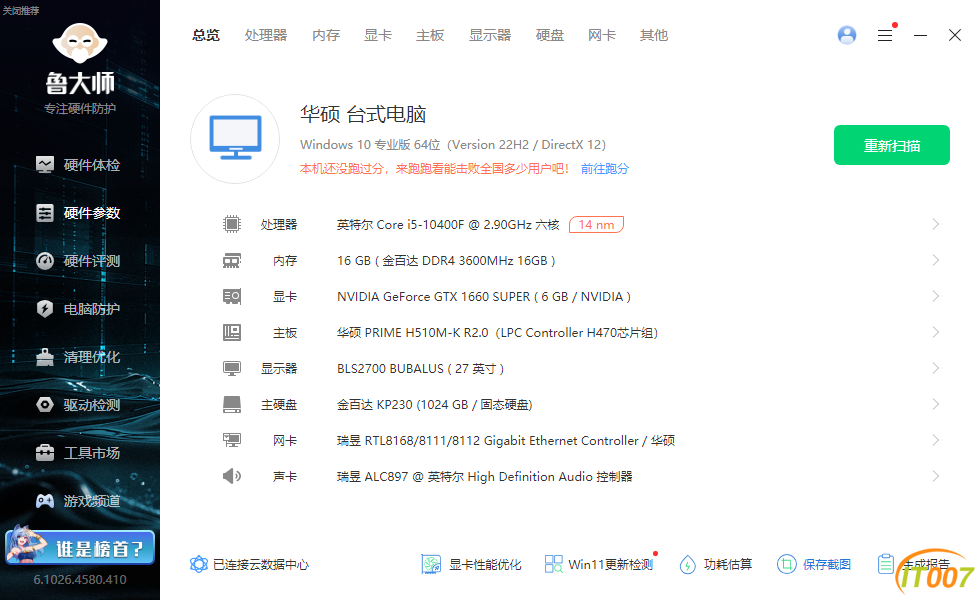
Task: Click the 谁是榜首? banner
Action: click(x=80, y=546)
